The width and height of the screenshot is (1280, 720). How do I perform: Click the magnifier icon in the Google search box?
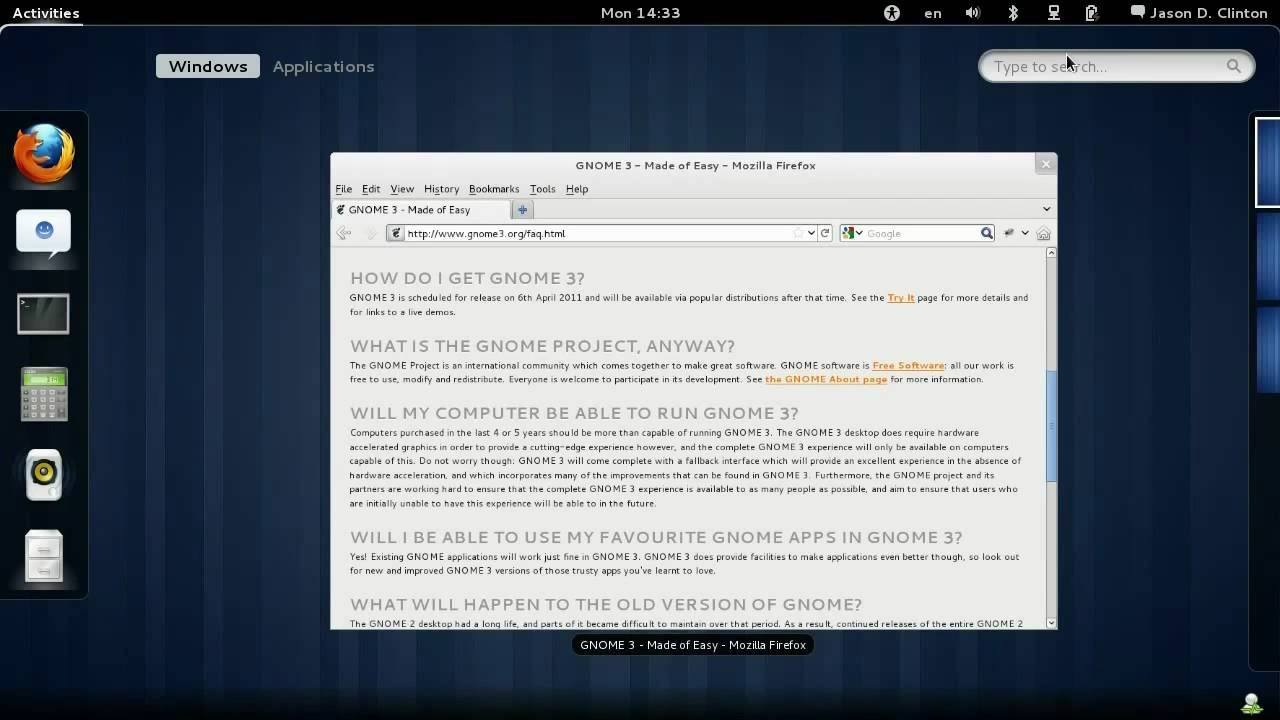(986, 233)
